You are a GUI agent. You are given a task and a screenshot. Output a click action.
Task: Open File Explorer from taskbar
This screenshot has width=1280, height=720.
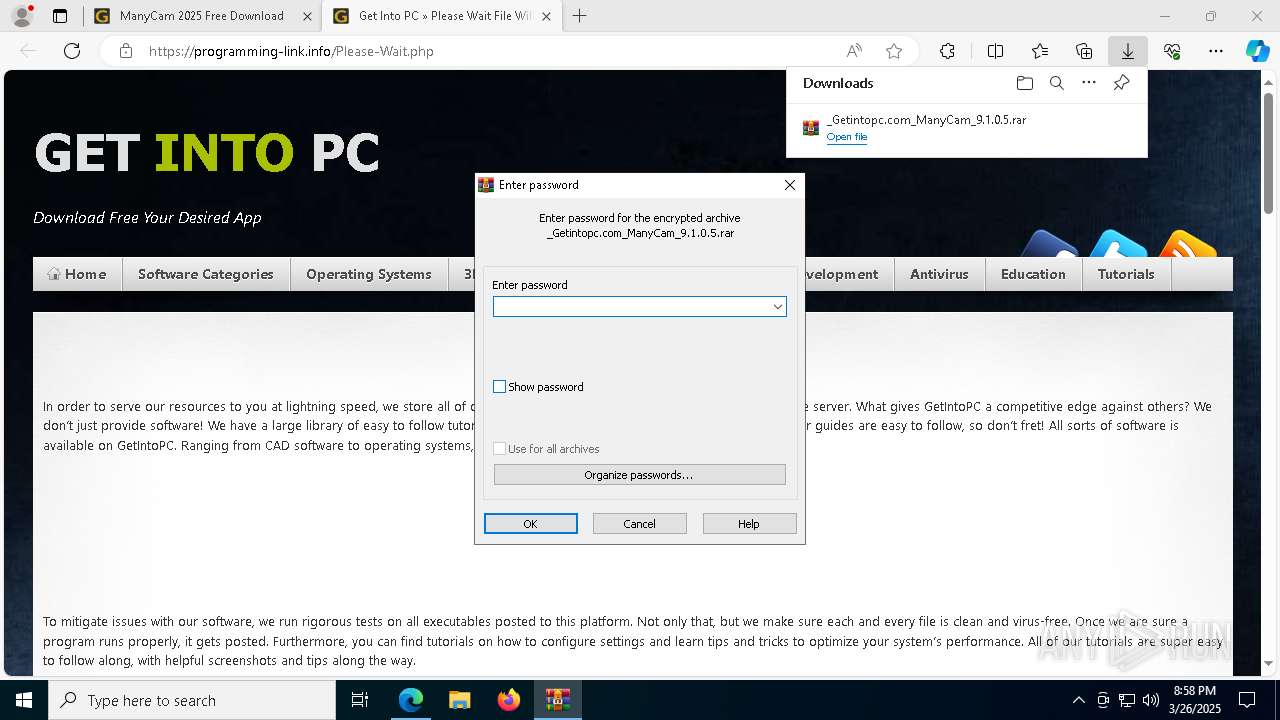(x=460, y=700)
